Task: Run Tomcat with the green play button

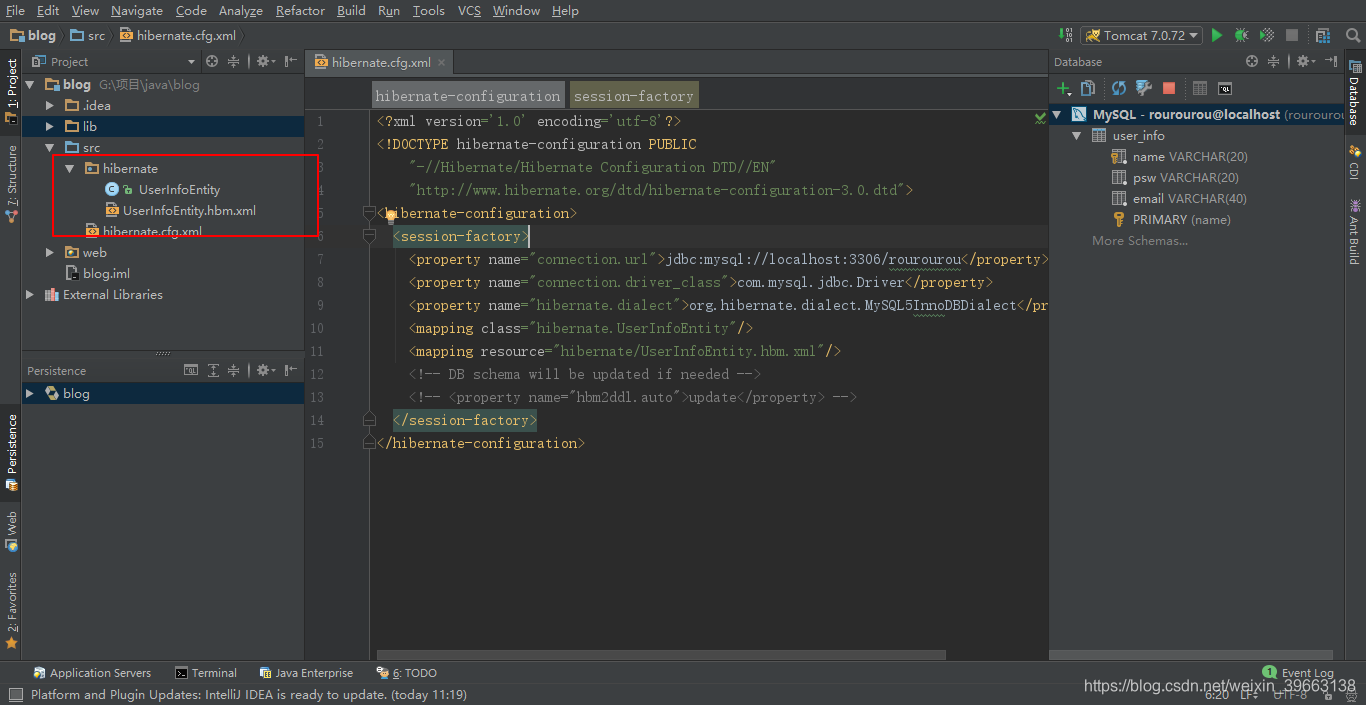Action: [x=1217, y=35]
